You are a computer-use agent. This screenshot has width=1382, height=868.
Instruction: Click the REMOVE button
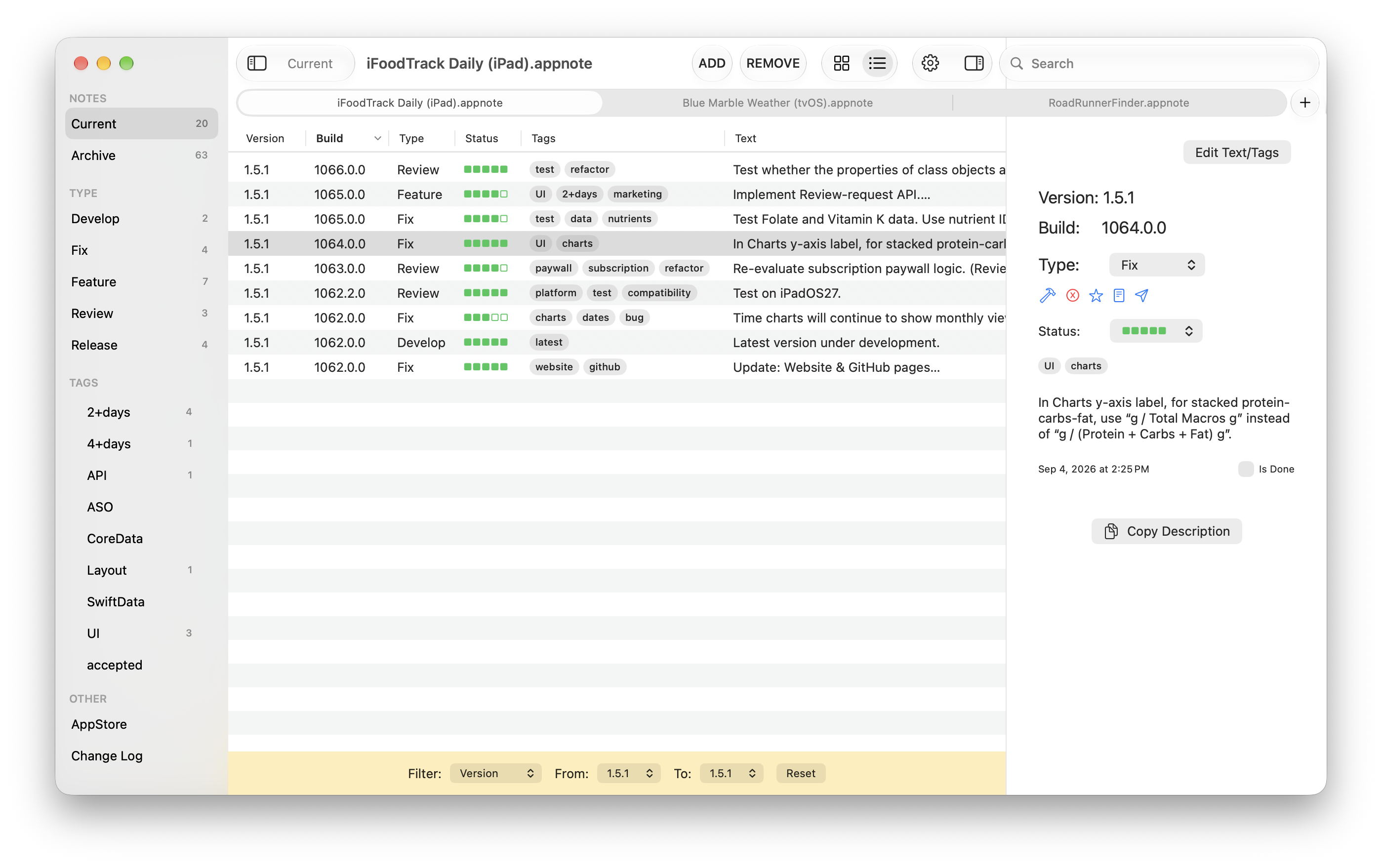pos(772,63)
